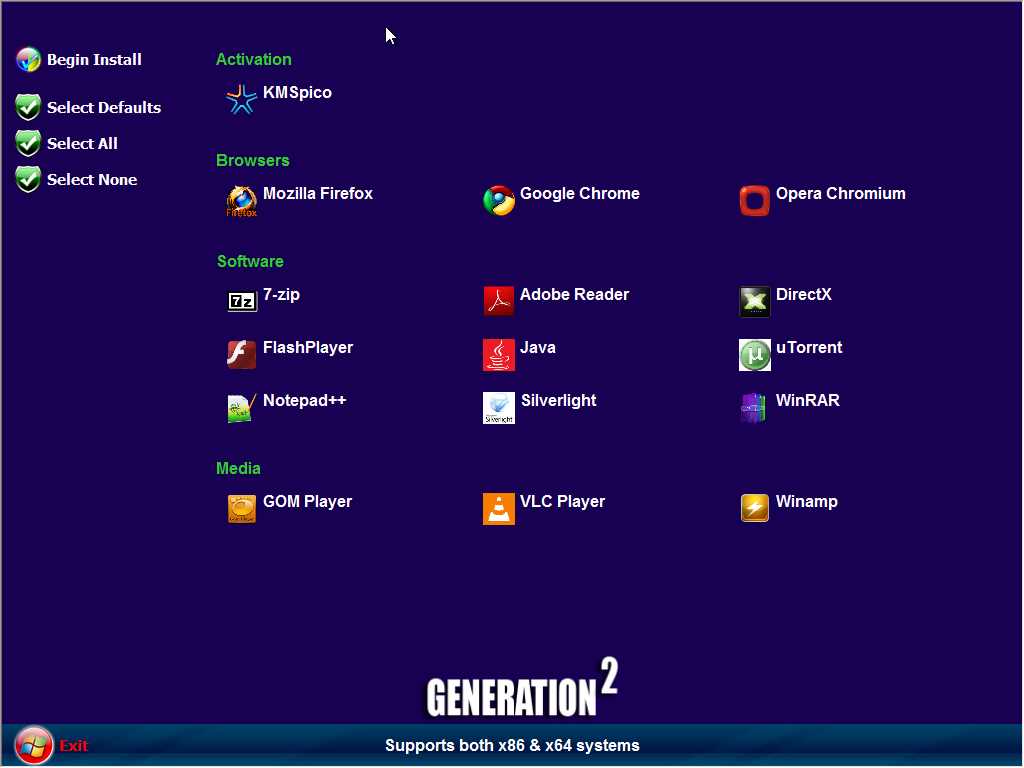Click the Windows orb Exit icon
This screenshot has width=1024, height=768.
click(33, 745)
